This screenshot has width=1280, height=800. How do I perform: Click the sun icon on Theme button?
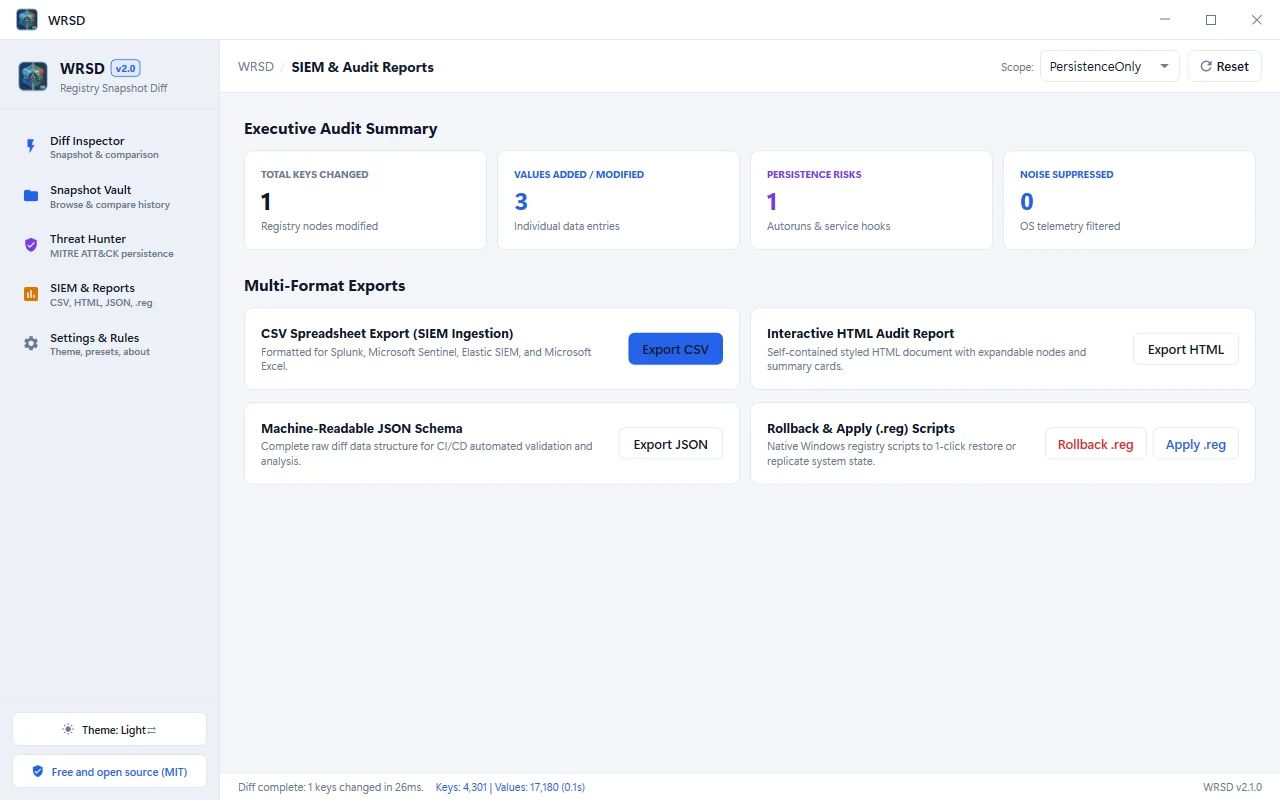coord(68,730)
